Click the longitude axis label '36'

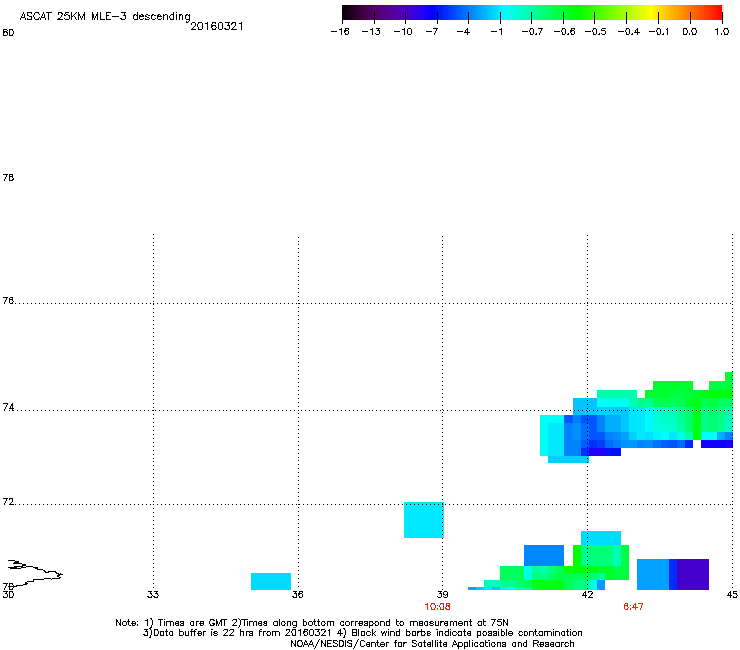click(x=297, y=595)
